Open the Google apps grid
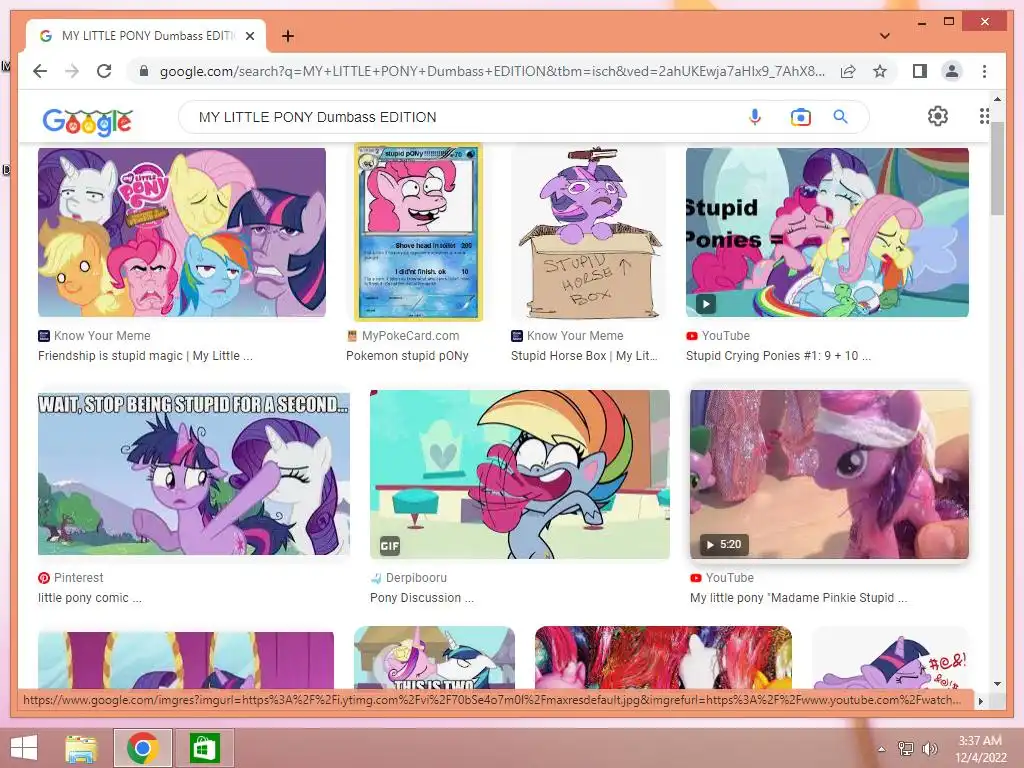 [984, 116]
